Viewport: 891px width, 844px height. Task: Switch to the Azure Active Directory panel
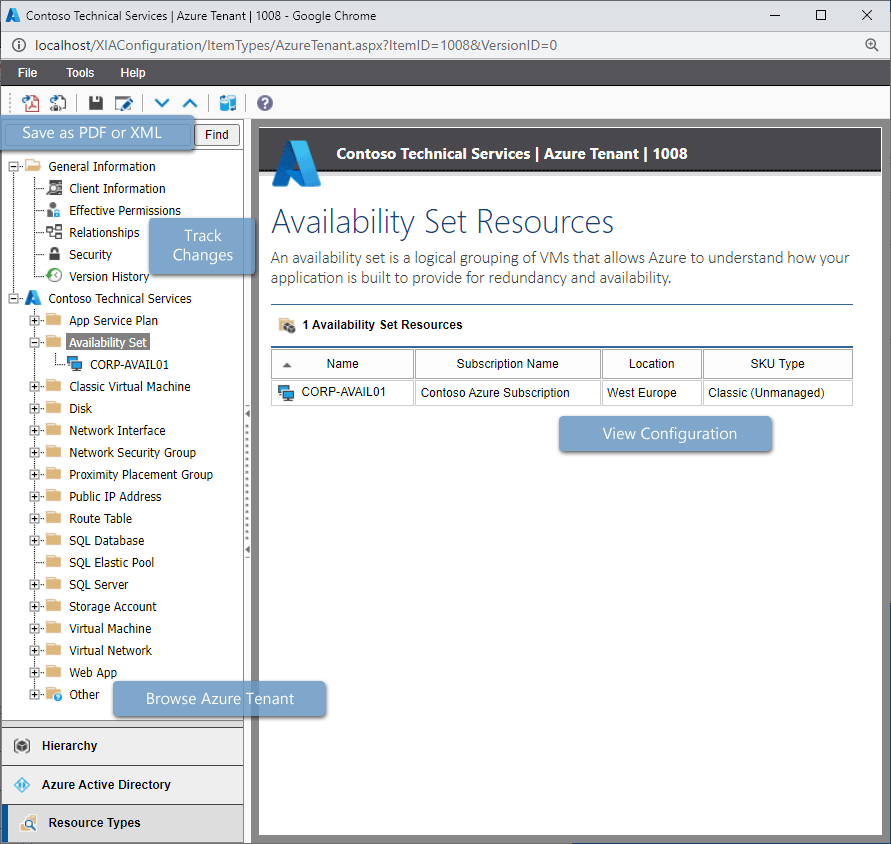[122, 785]
